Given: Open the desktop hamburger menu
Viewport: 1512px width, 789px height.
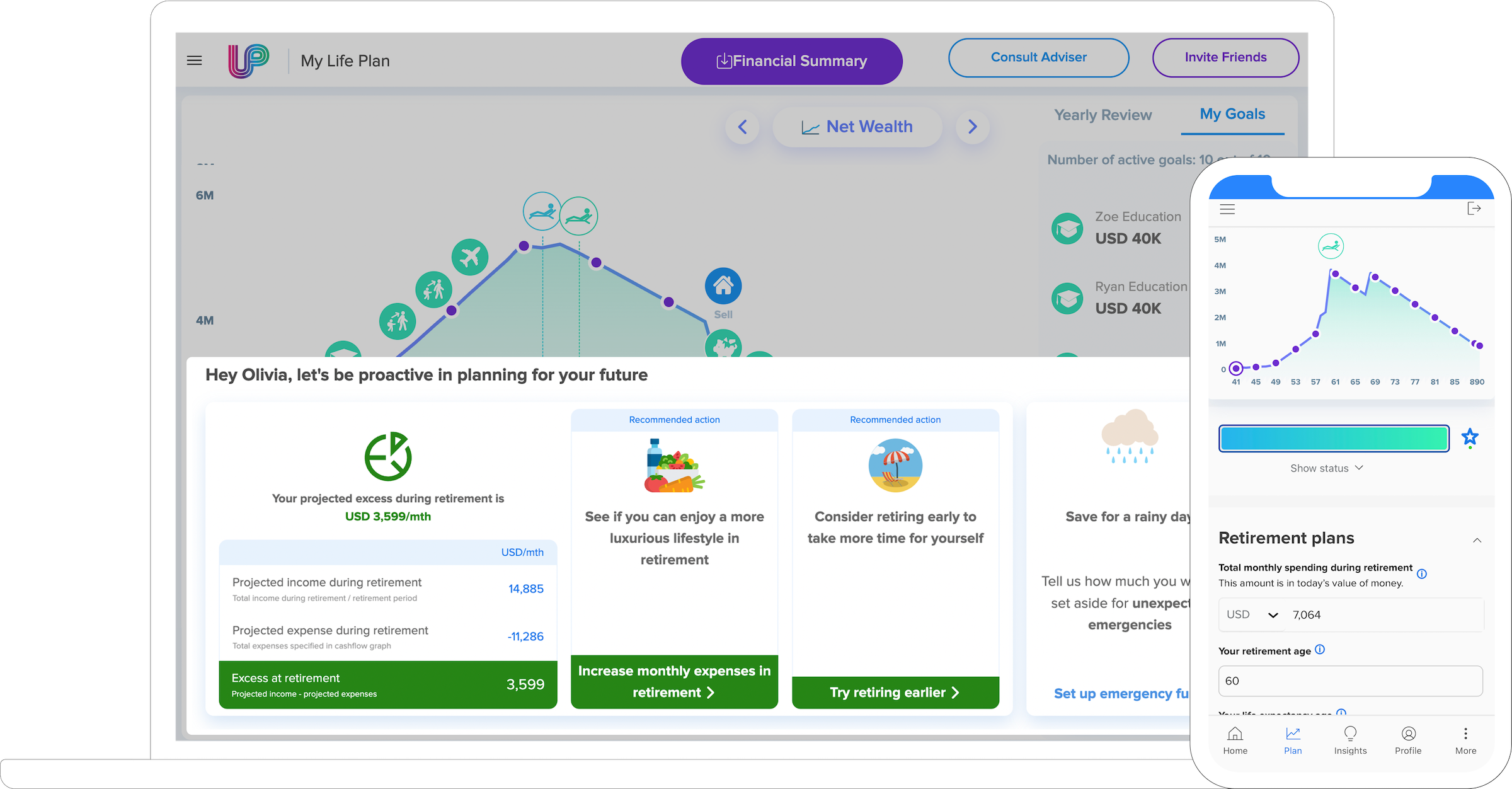Looking at the screenshot, I should (194, 60).
